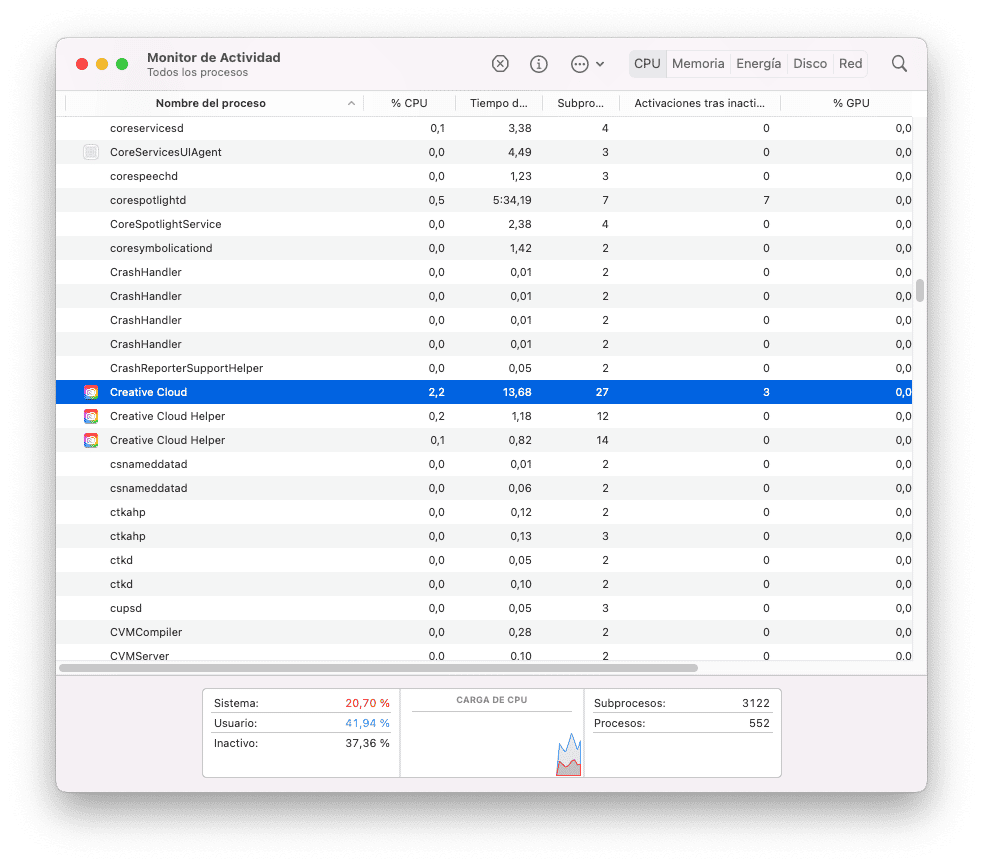Switch to the Memoria tab
This screenshot has width=983, height=866.
click(x=698, y=64)
